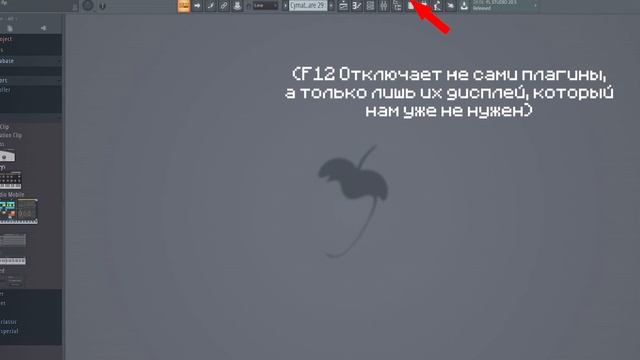Open the Piano roll view icon
This screenshot has width=640, height=360.
[x=357, y=6]
